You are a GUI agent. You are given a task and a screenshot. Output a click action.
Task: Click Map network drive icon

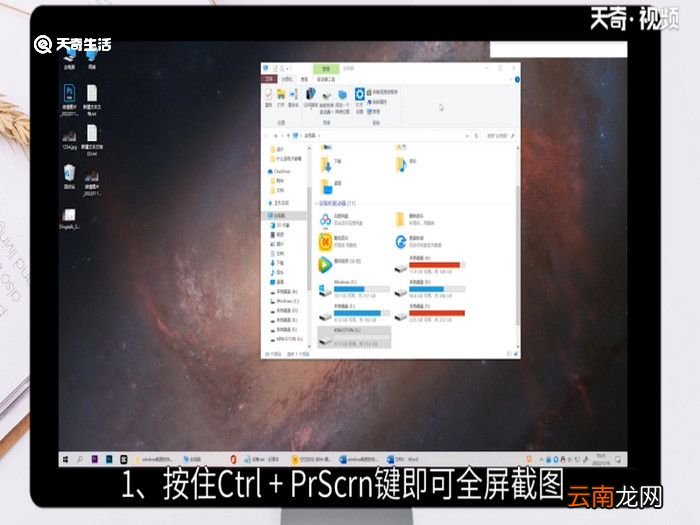tap(327, 101)
